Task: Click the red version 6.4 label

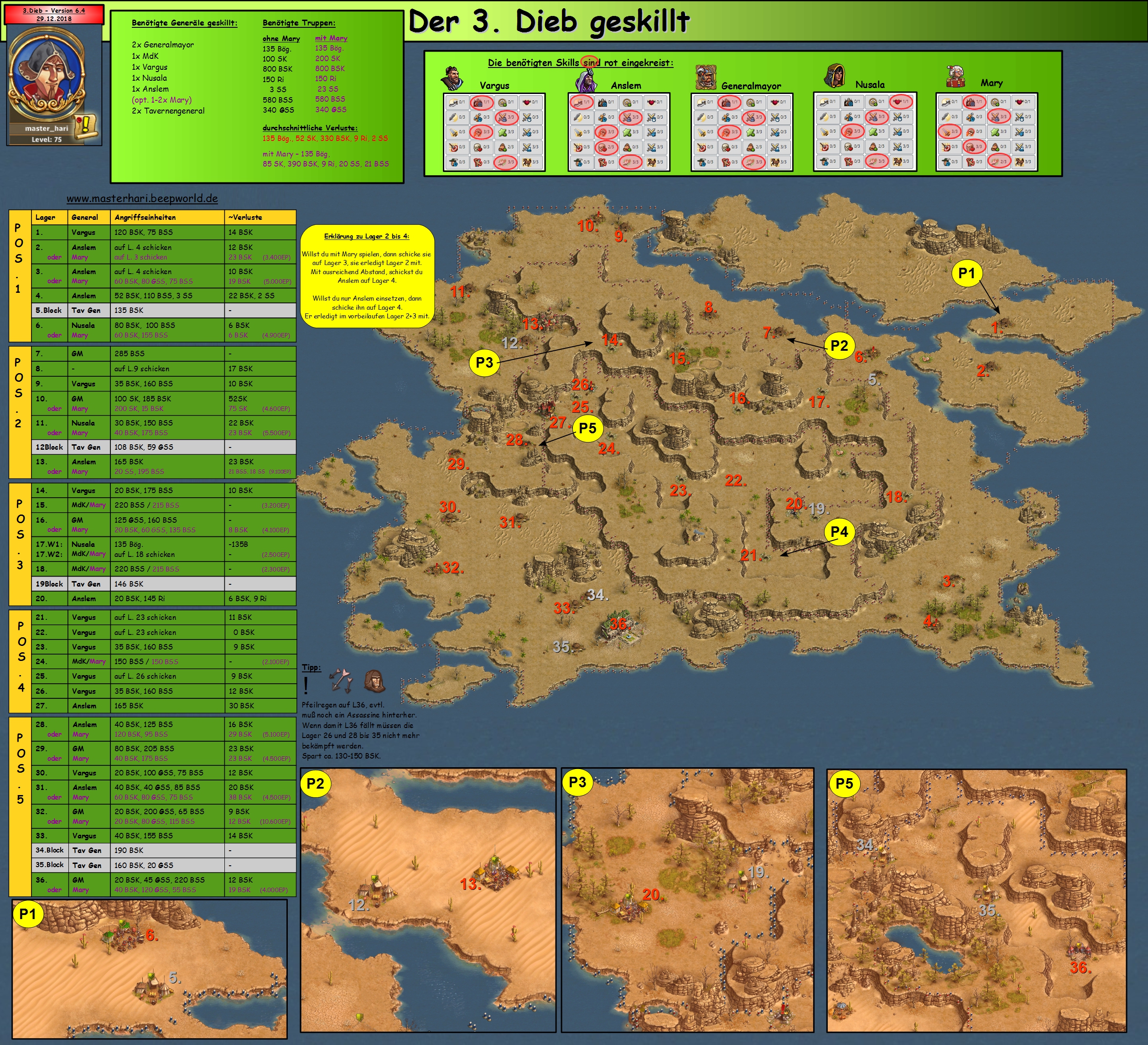Action: tap(53, 14)
